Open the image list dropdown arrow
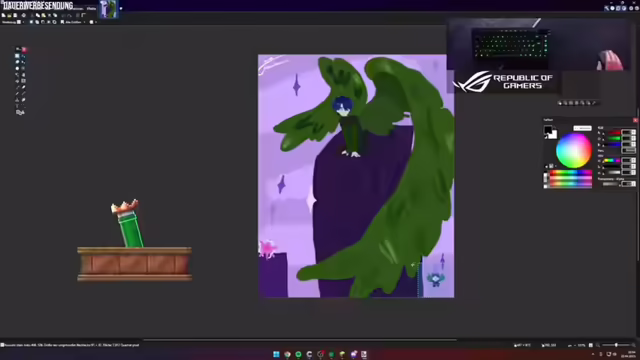The width and height of the screenshot is (640, 360). click(x=121, y=8)
